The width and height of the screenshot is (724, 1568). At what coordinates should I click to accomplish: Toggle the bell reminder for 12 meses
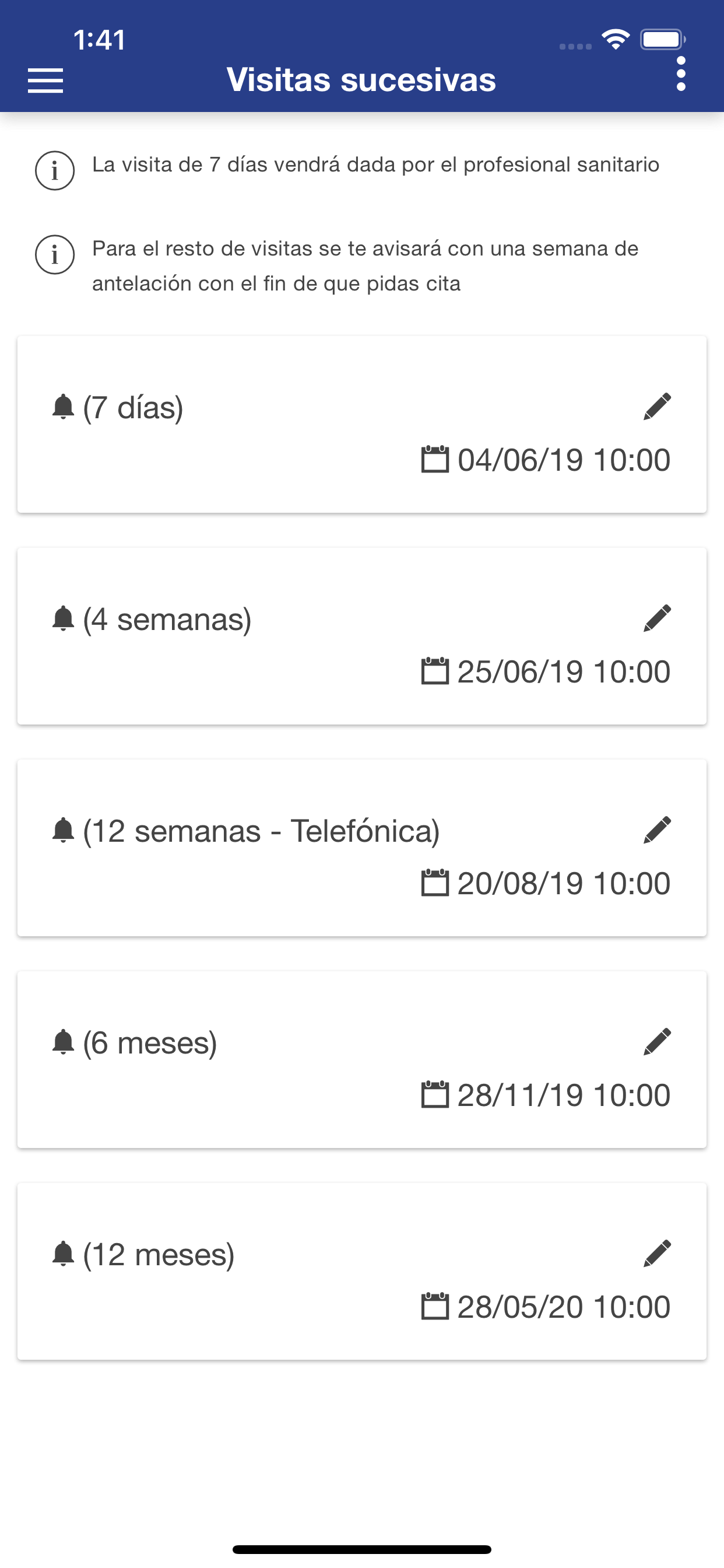(x=64, y=1254)
